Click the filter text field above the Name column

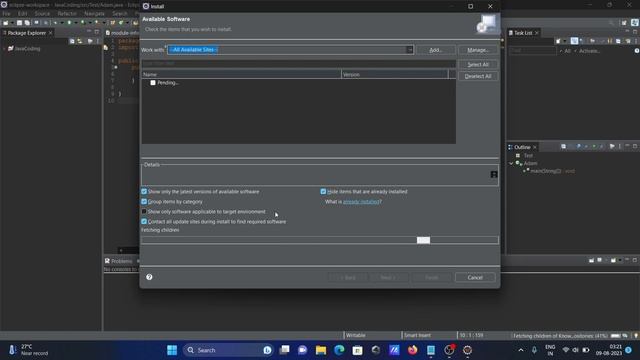pos(298,63)
